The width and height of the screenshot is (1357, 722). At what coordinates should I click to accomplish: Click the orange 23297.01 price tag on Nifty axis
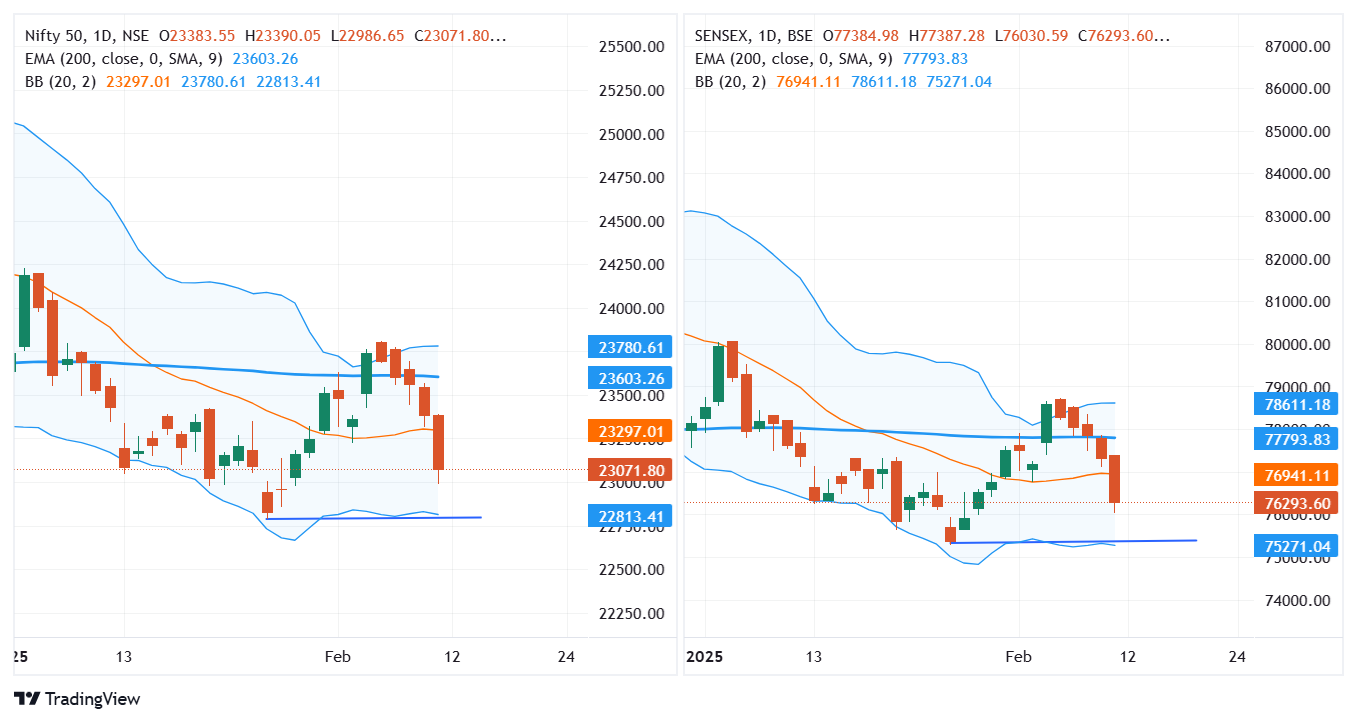pyautogui.click(x=630, y=432)
